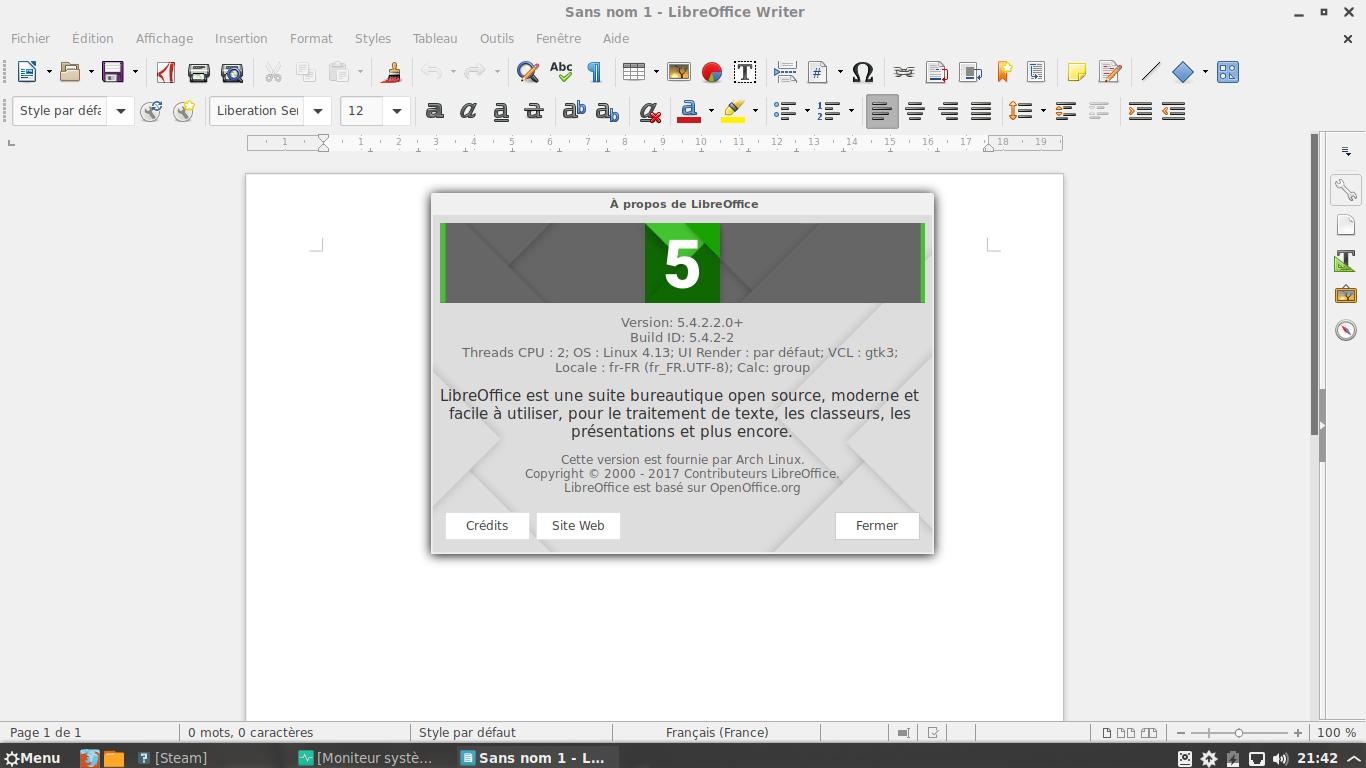Screen dimensions: 1366x768
Task: Insert an image from the toolbar
Action: pos(679,72)
